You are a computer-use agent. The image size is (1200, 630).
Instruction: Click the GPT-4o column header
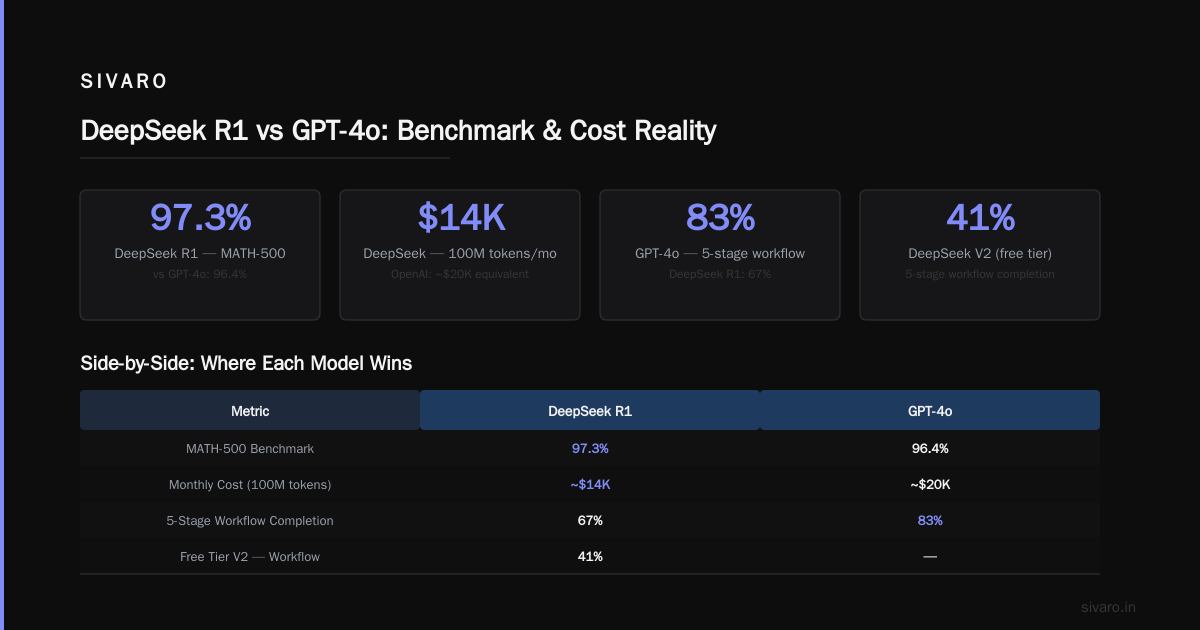click(x=930, y=411)
